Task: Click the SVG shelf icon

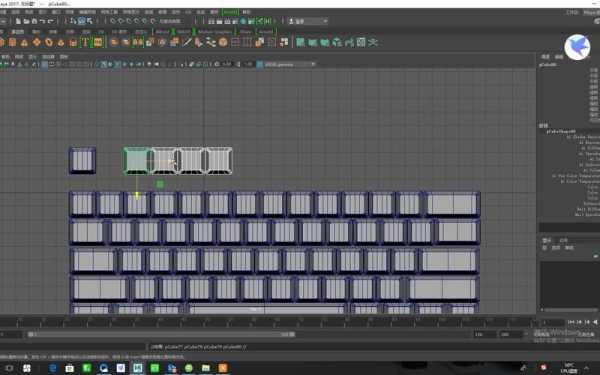Action: tap(98, 42)
